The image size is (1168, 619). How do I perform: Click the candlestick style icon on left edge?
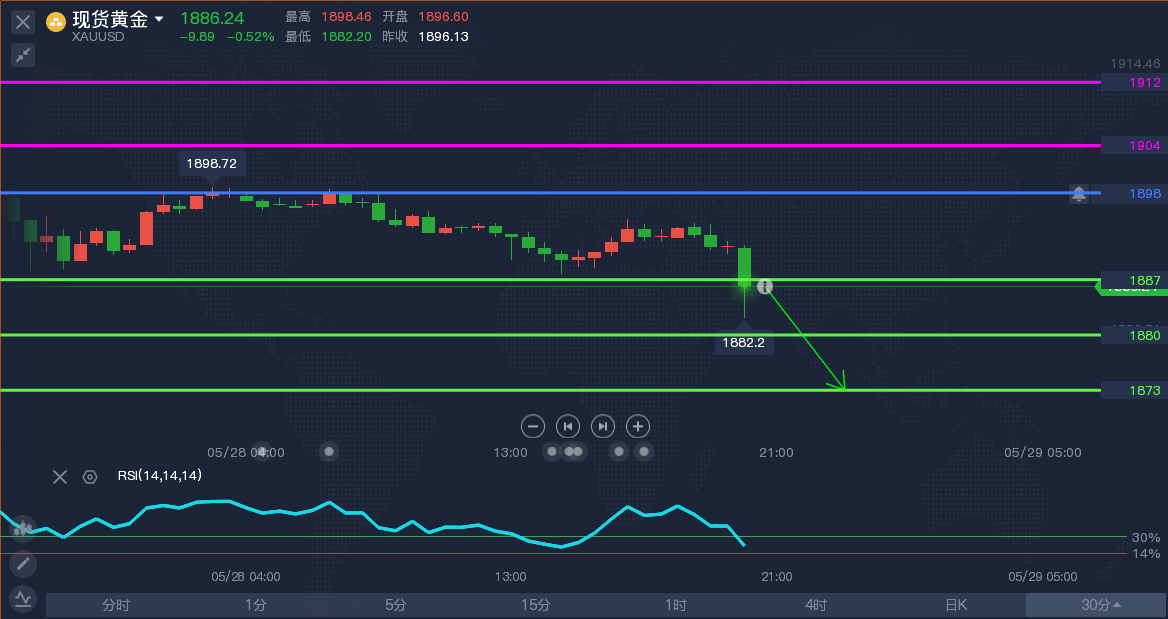click(23, 528)
